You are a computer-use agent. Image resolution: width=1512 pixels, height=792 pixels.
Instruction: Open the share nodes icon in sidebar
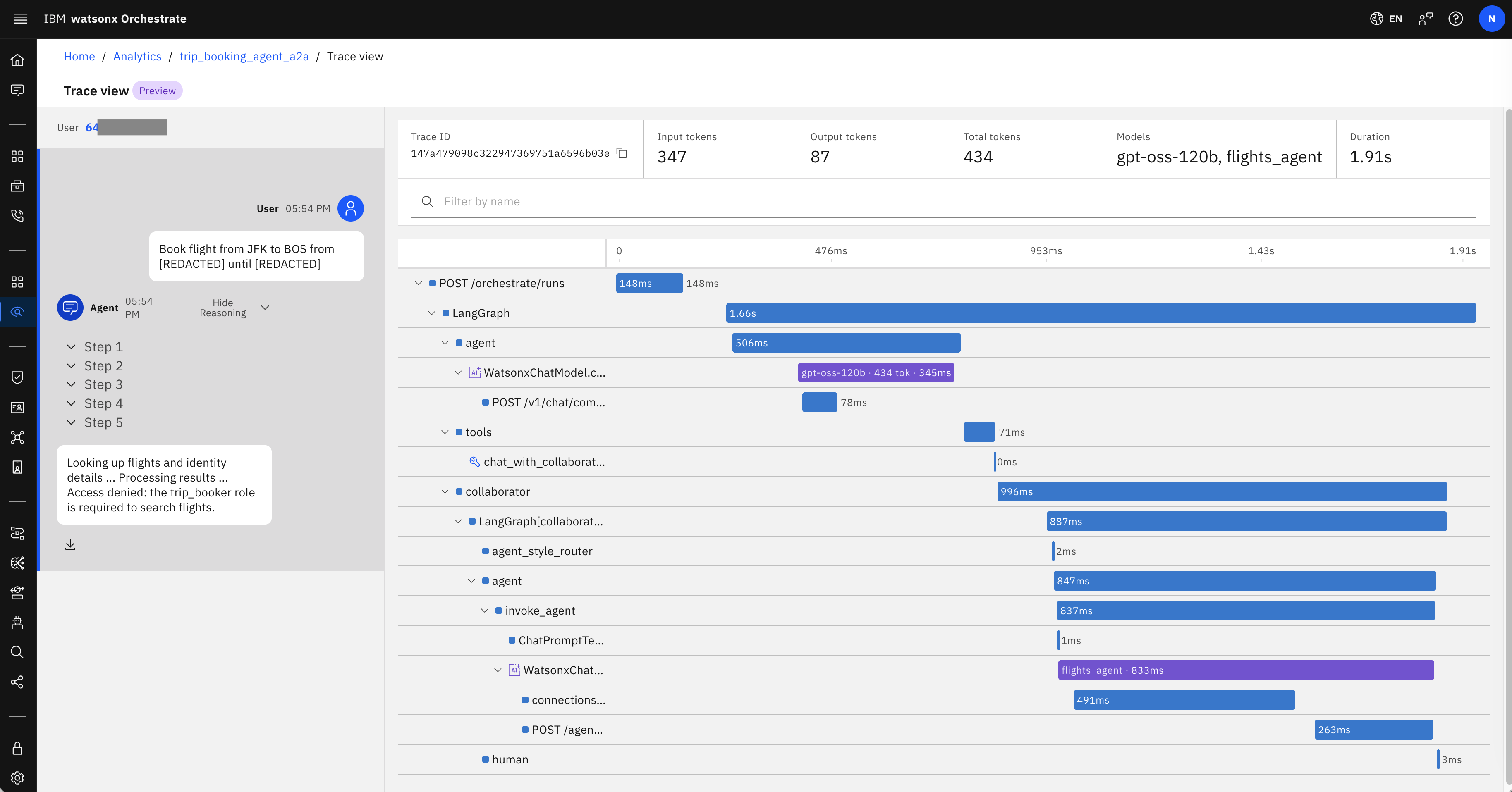pos(18,682)
